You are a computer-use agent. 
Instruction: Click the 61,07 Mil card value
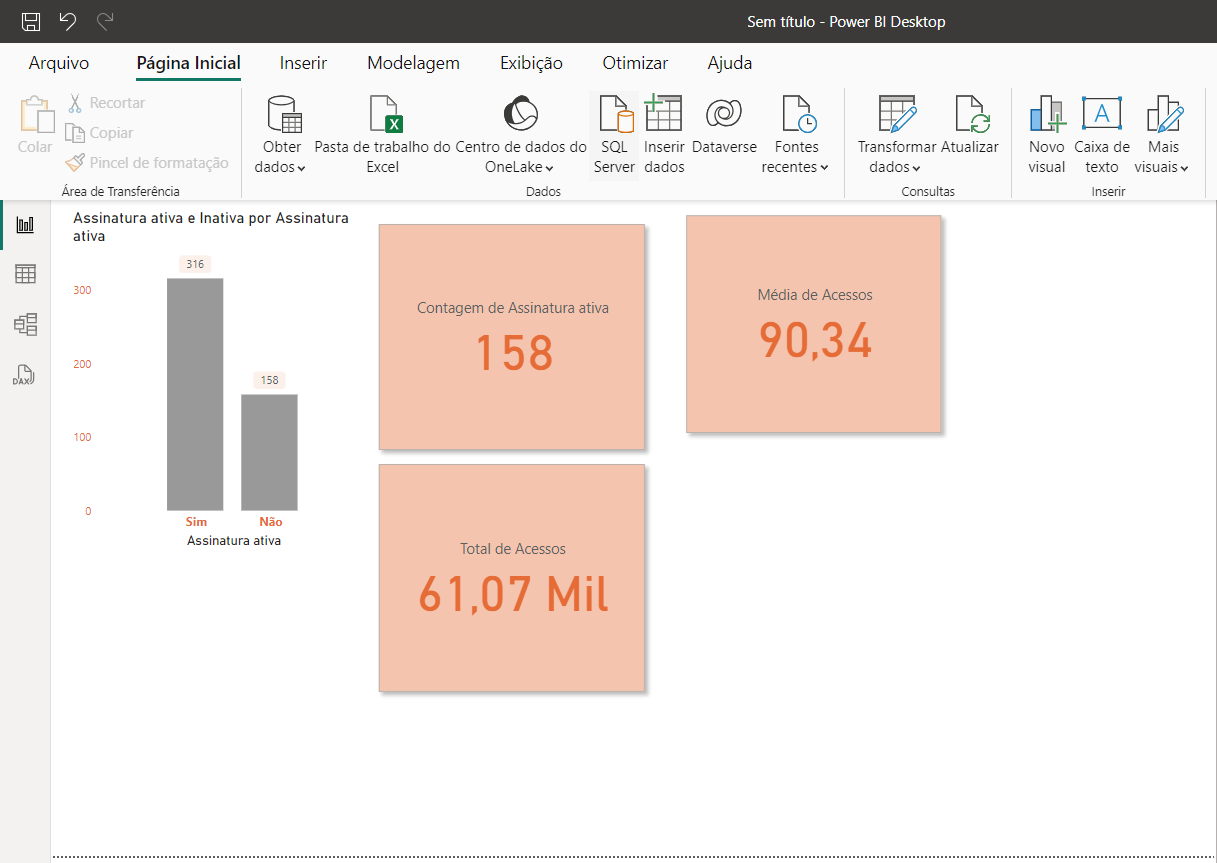point(513,594)
